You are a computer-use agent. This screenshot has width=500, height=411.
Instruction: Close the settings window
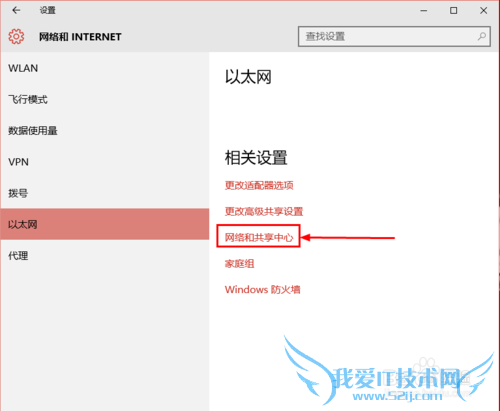[x=483, y=11]
